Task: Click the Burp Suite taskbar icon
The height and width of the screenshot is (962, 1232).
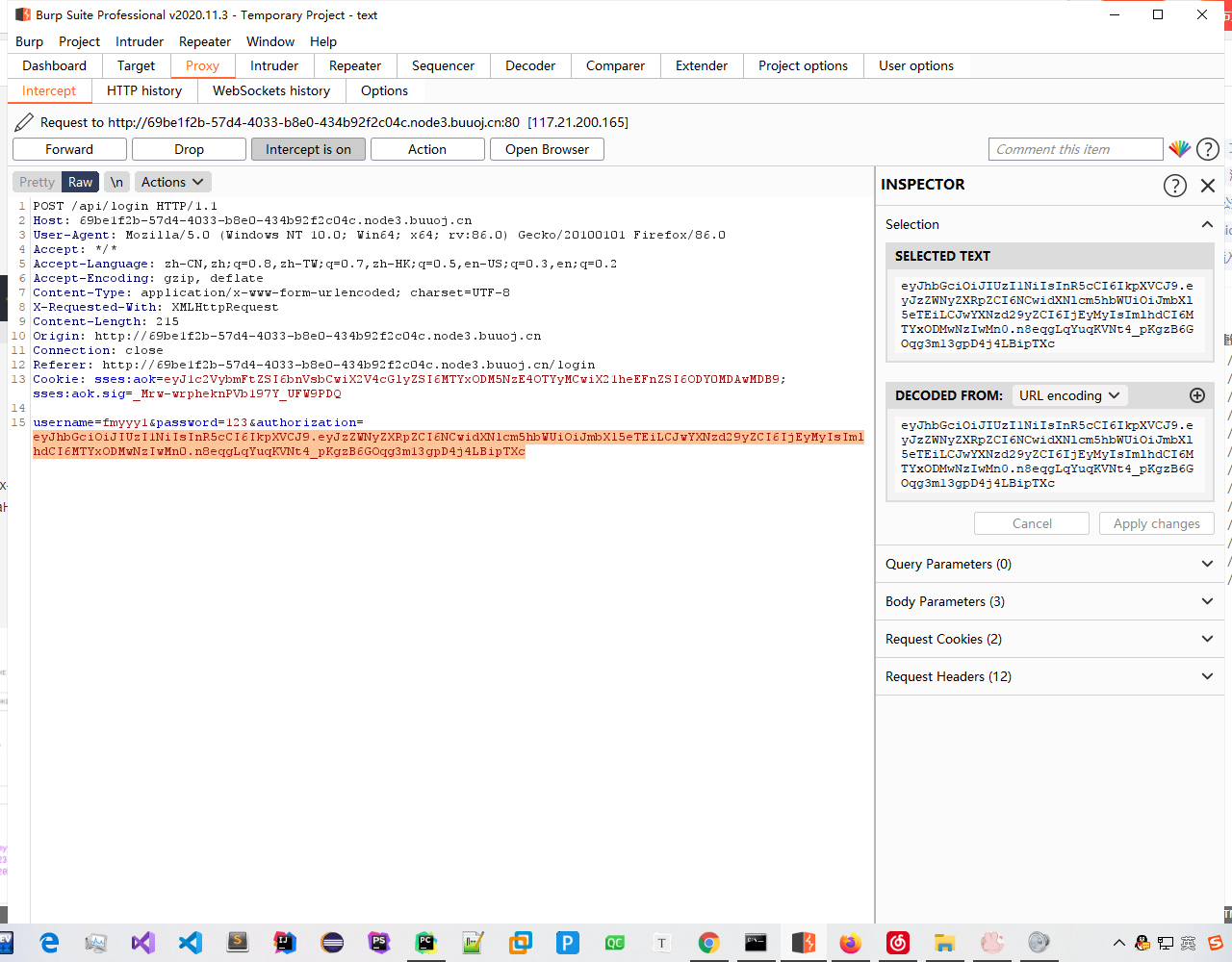Action: click(x=804, y=943)
